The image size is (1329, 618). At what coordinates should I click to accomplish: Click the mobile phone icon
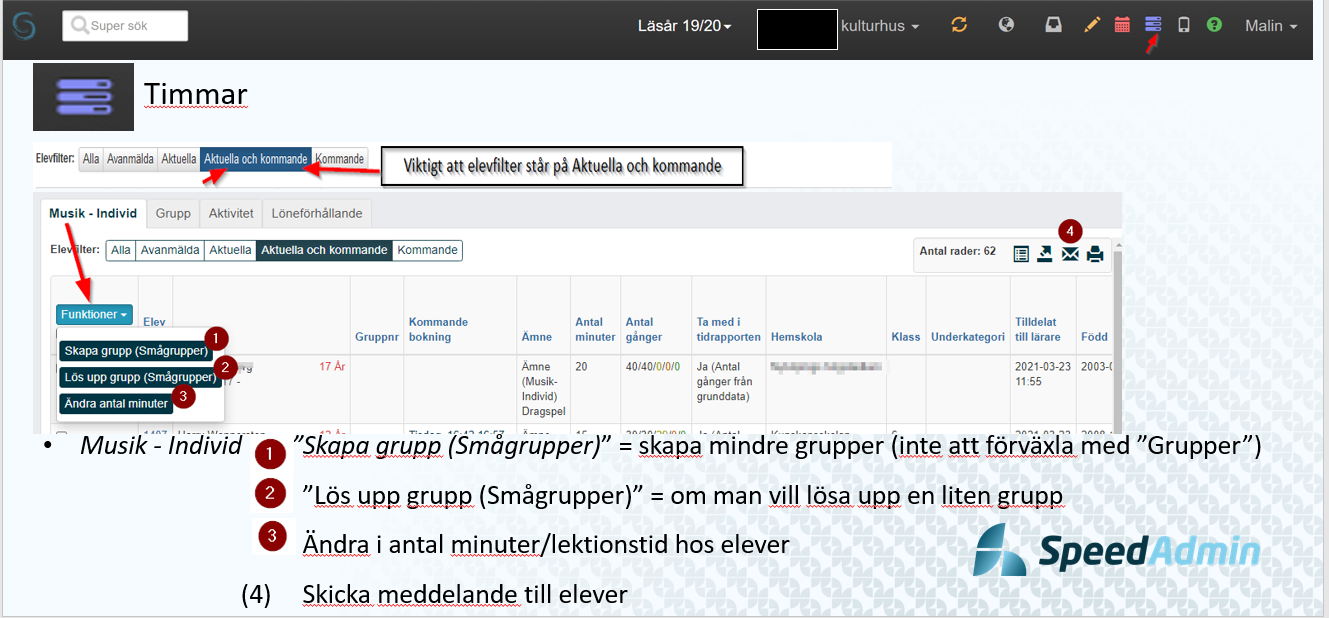1184,25
